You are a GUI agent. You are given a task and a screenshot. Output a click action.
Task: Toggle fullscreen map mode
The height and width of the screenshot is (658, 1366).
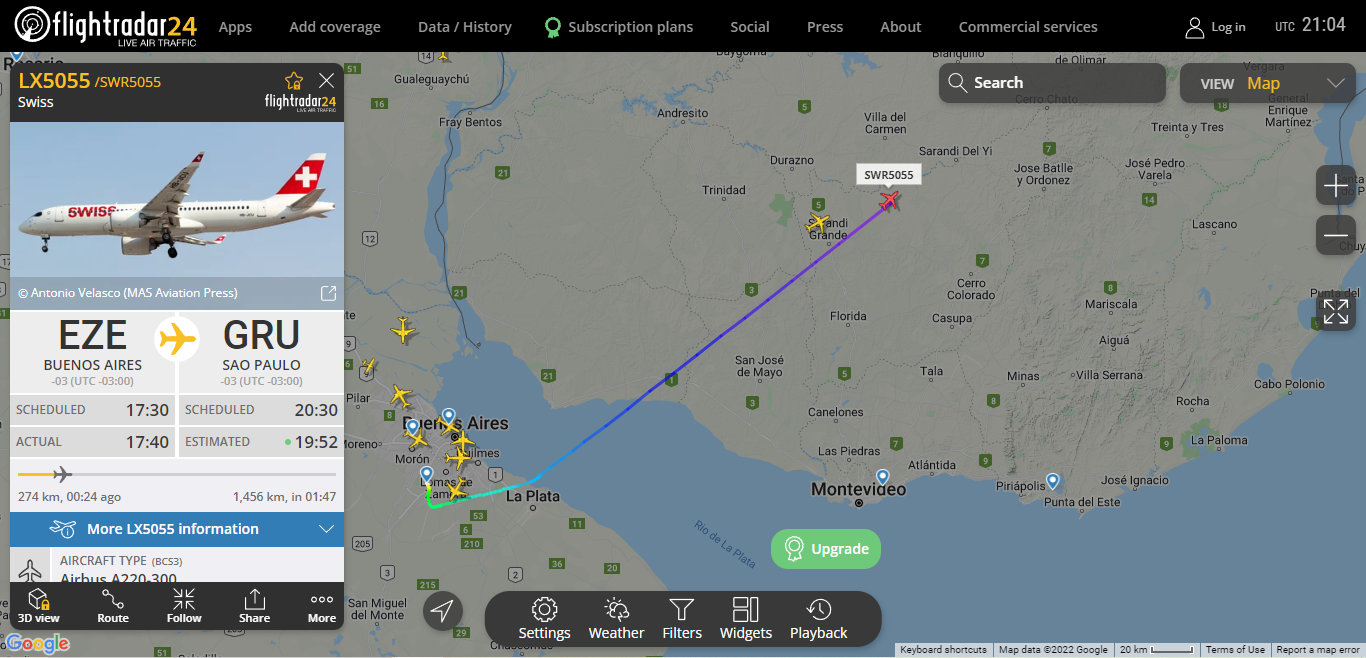[x=1336, y=312]
